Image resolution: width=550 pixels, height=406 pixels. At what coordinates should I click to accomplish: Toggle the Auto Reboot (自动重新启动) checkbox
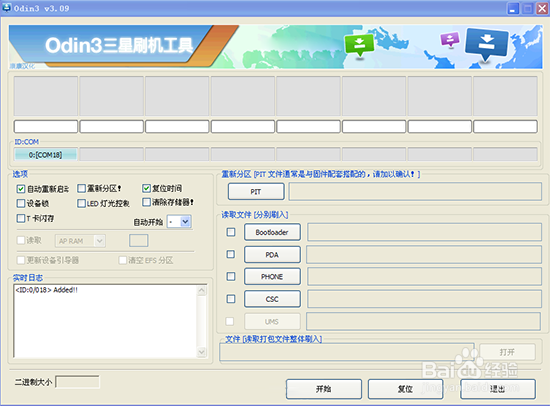21,189
